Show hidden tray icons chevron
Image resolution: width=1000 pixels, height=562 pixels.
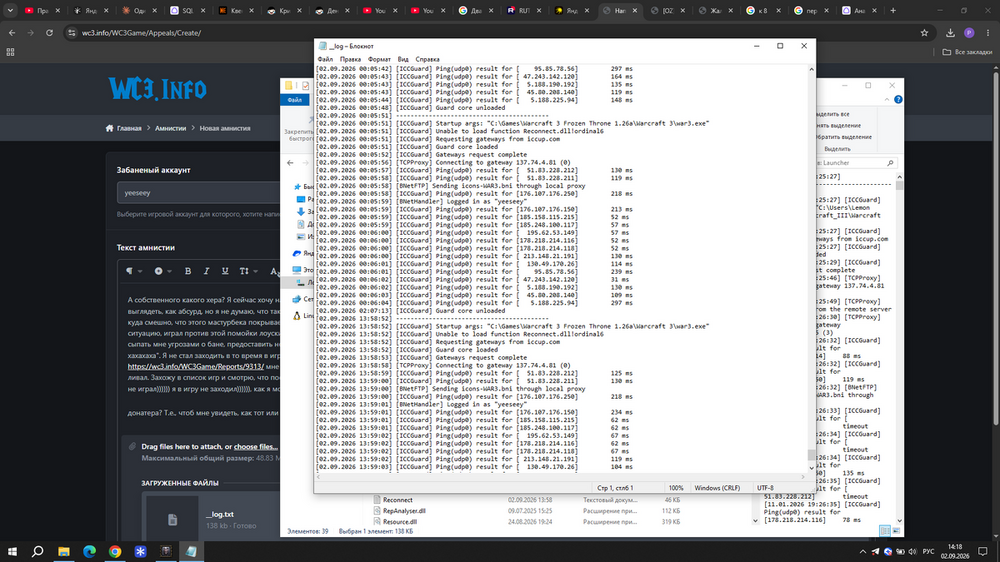(x=863, y=552)
